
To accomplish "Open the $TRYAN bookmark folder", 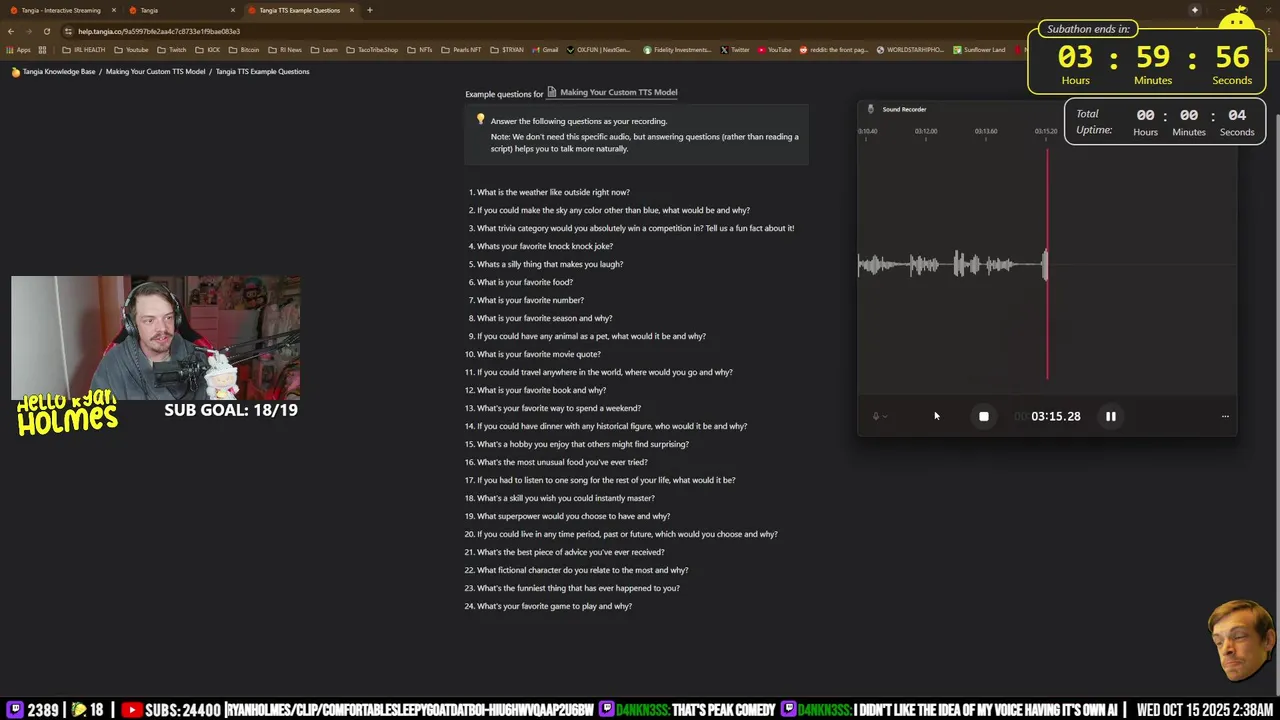I will click(507, 50).
